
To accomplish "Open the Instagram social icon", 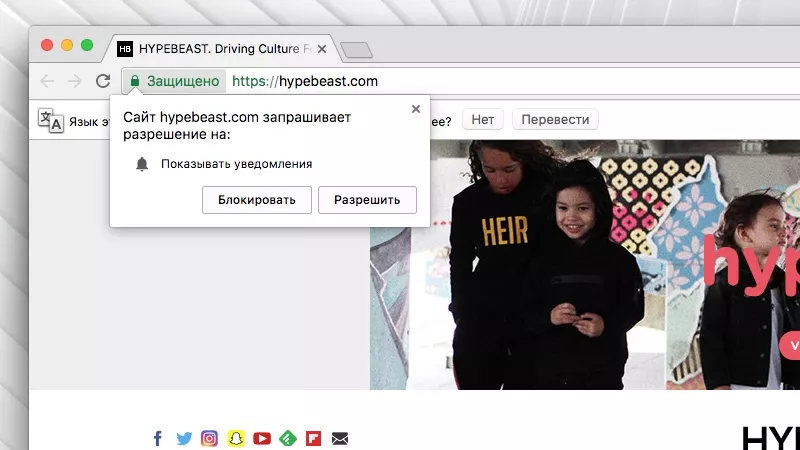I will coord(209,438).
